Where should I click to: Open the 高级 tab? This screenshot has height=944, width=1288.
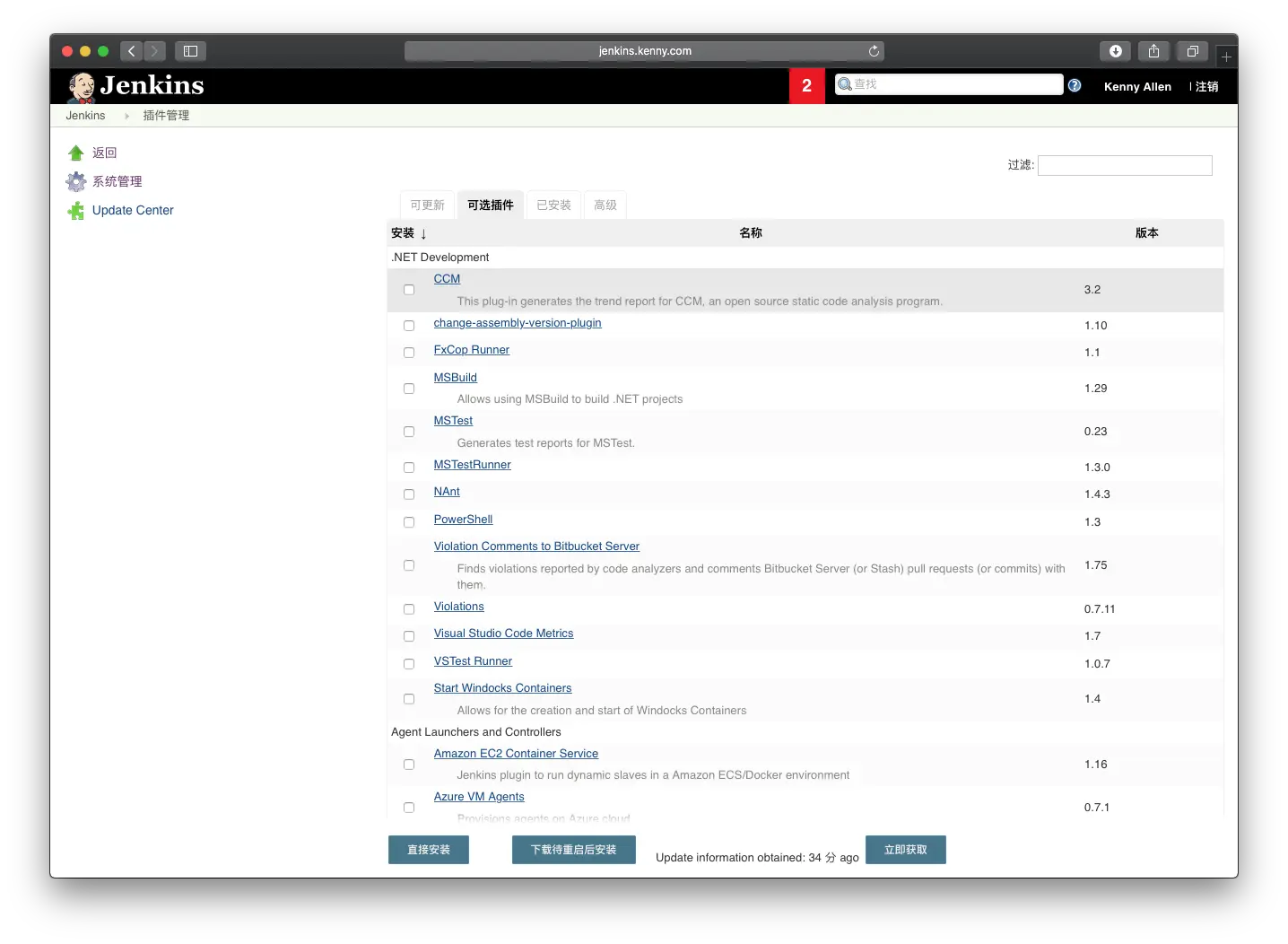click(x=605, y=205)
